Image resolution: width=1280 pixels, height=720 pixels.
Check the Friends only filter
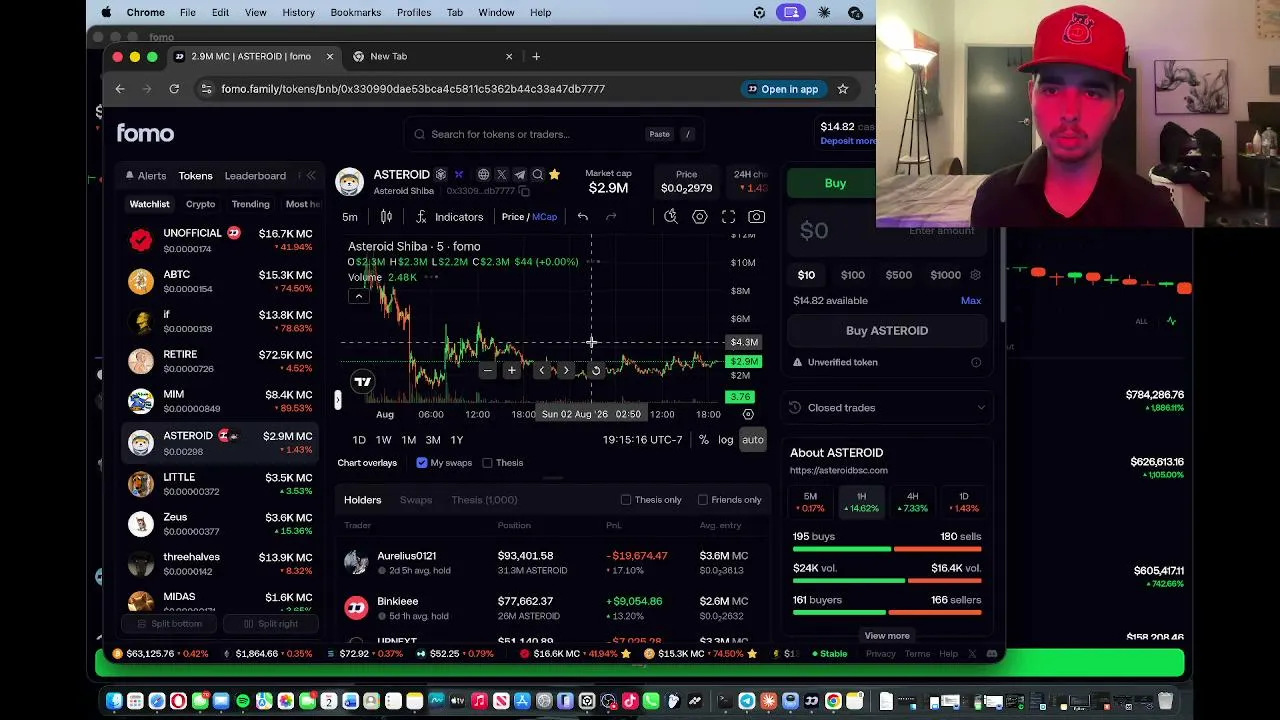(x=703, y=500)
